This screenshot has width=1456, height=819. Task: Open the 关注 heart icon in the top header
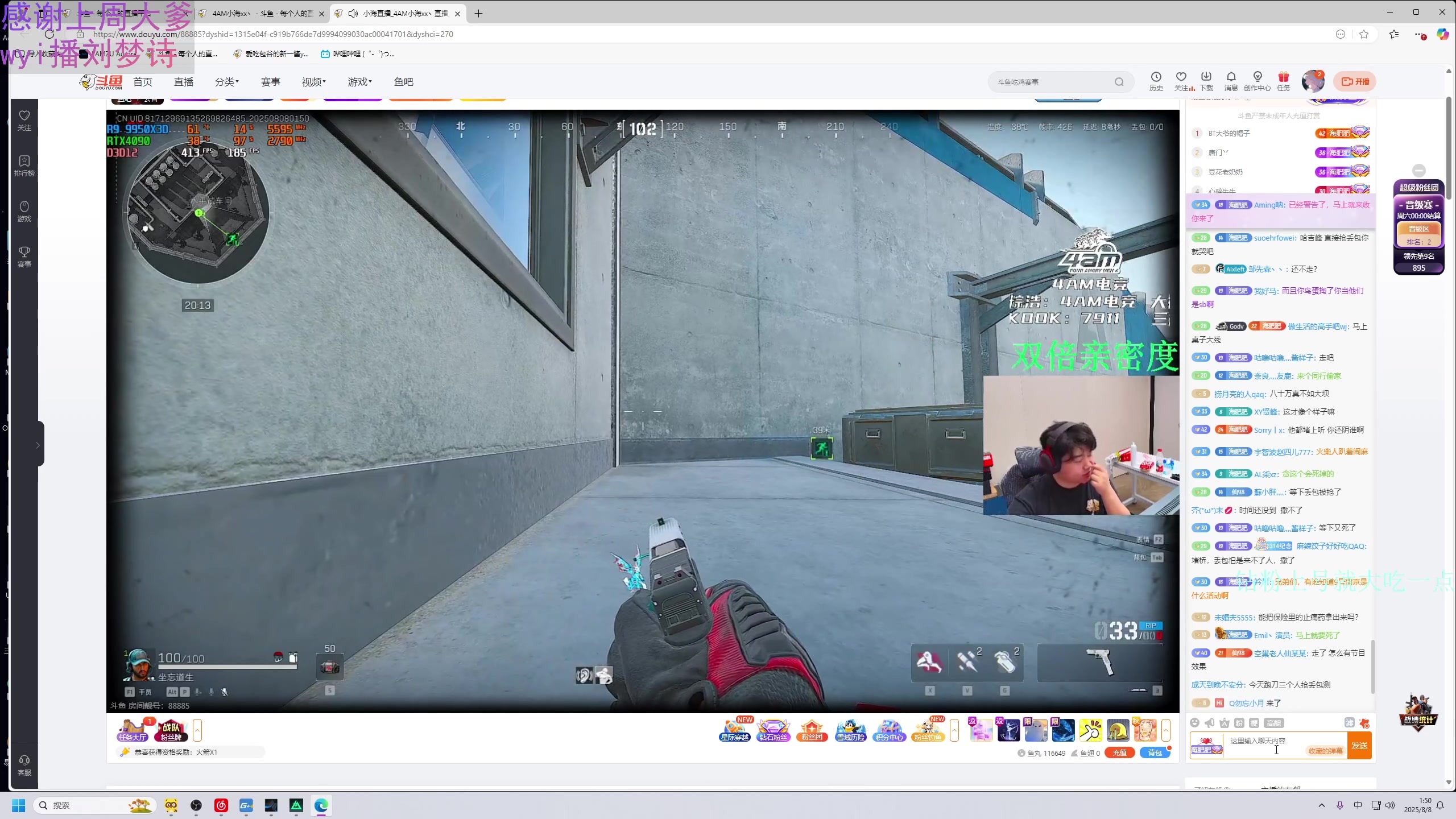(1181, 81)
